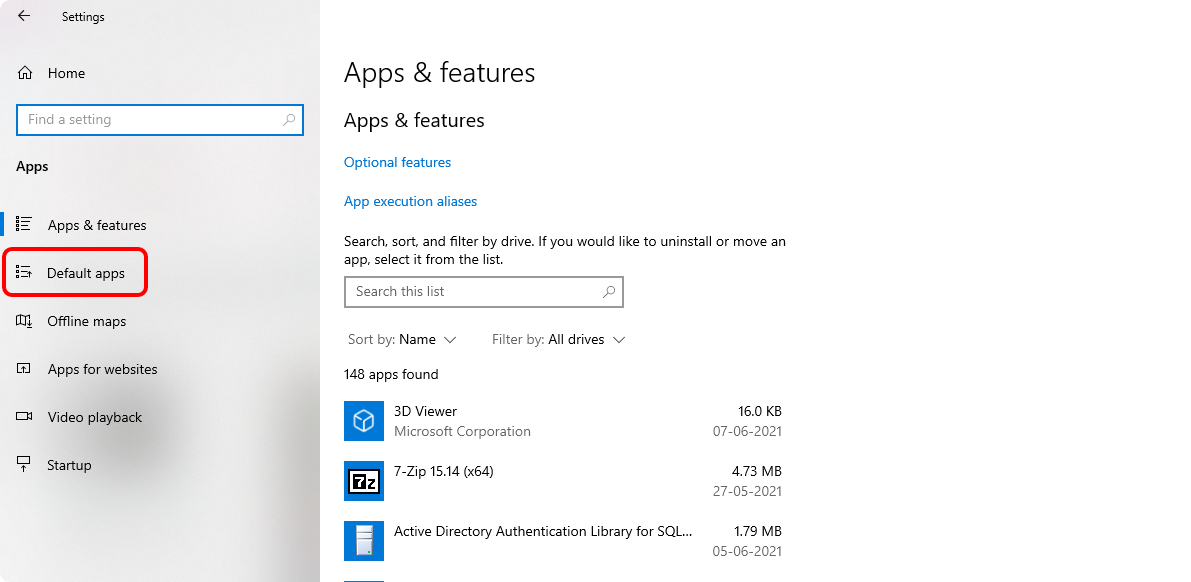
Task: Open Offline maps settings
Action: pos(87,321)
